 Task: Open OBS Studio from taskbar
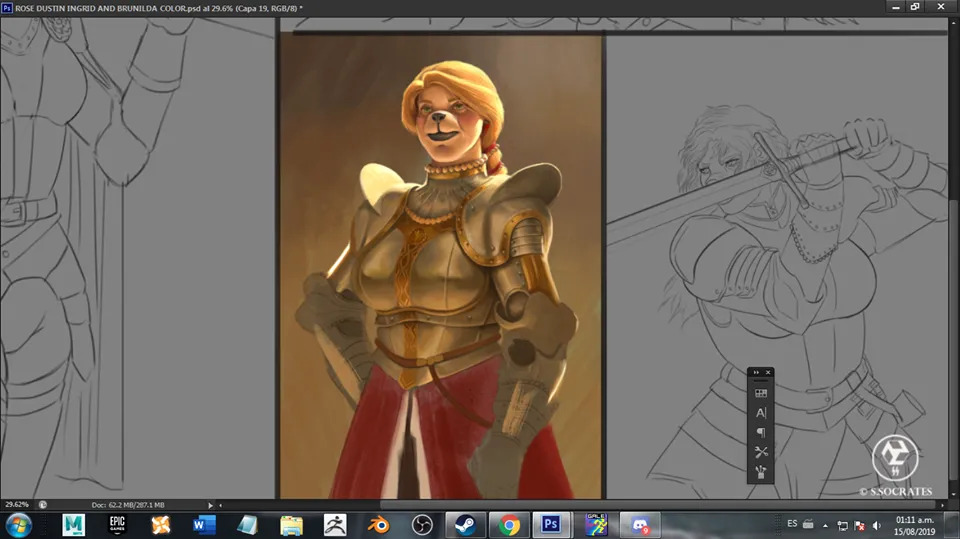(422, 525)
